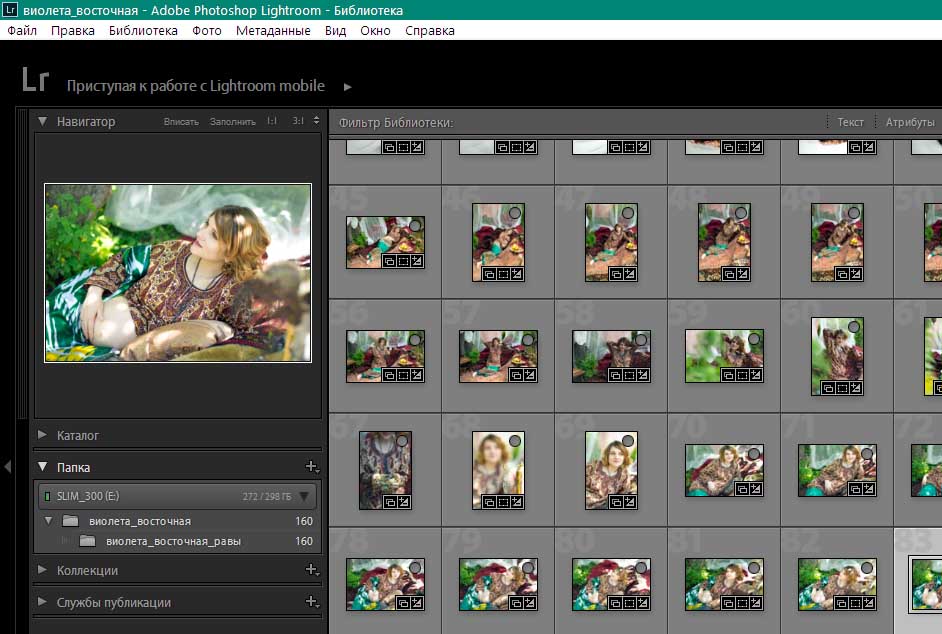The height and width of the screenshot is (634, 942).
Task: Click the arrow after Lightroom mobile title
Action: pyautogui.click(x=348, y=87)
